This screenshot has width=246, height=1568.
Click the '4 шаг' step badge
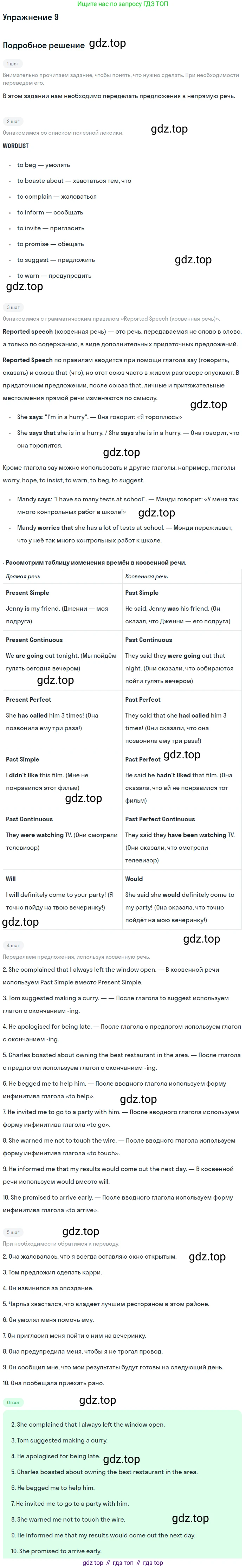13,945
